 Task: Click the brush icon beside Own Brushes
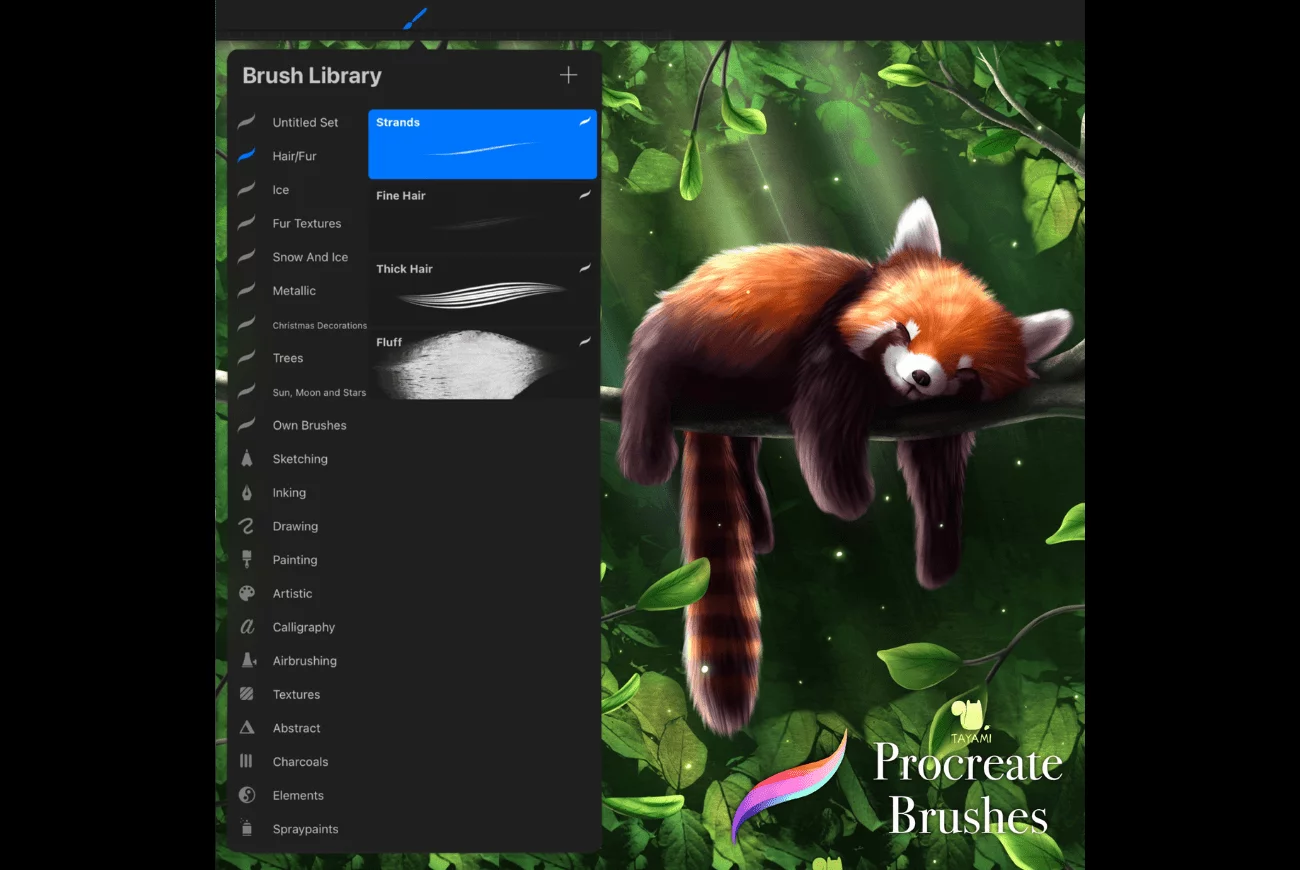246,425
